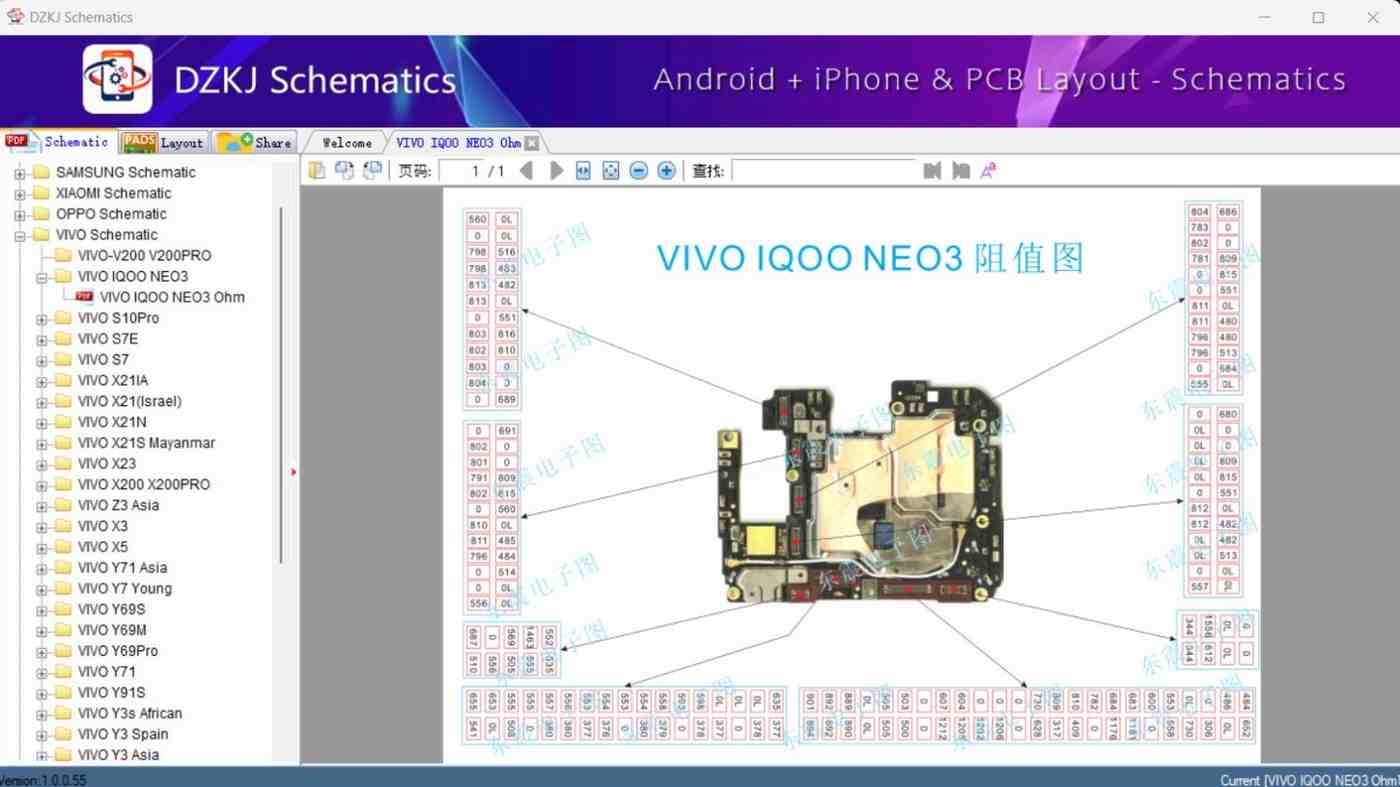Collapse the VIVO IQOO NEO3 folder
Viewport: 1400px width, 787px height.
tap(42, 277)
